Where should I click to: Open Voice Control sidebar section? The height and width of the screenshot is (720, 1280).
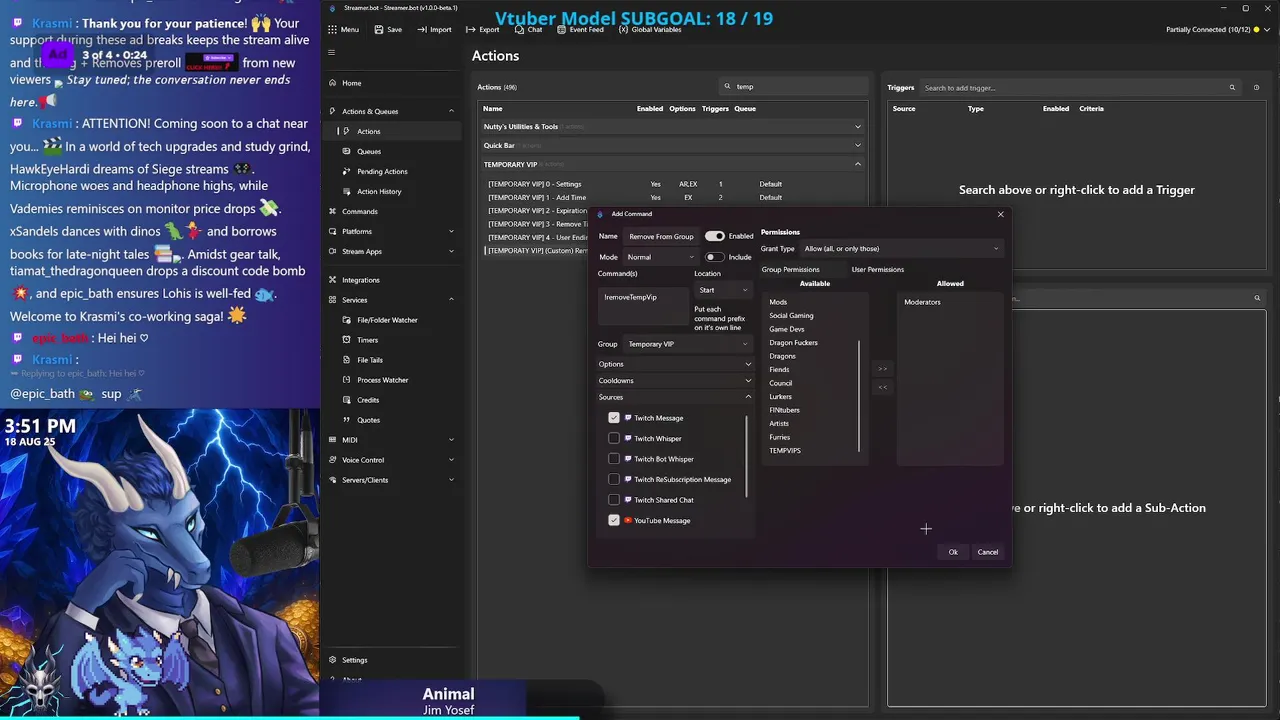(392, 460)
